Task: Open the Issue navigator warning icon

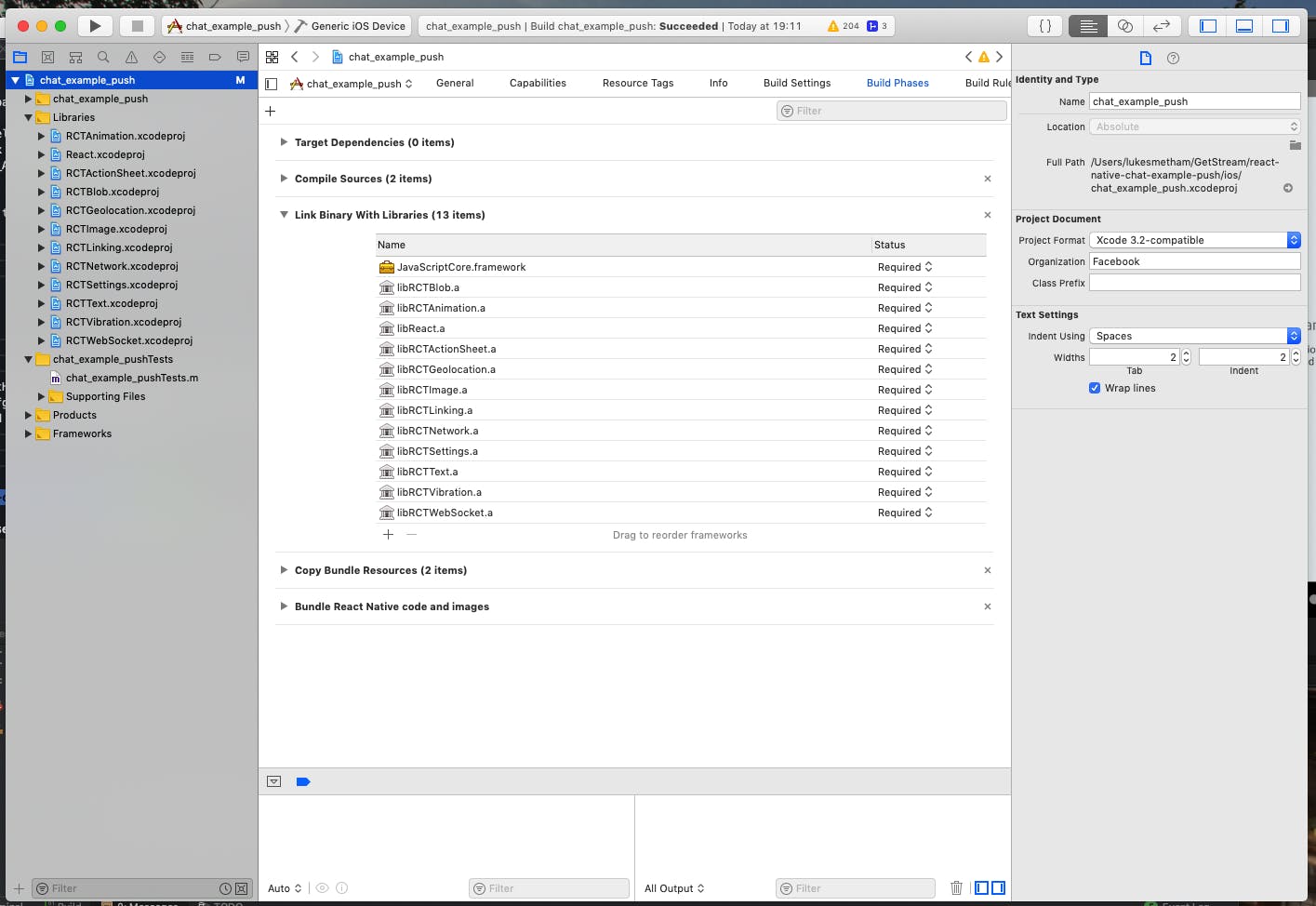Action: pos(131,58)
